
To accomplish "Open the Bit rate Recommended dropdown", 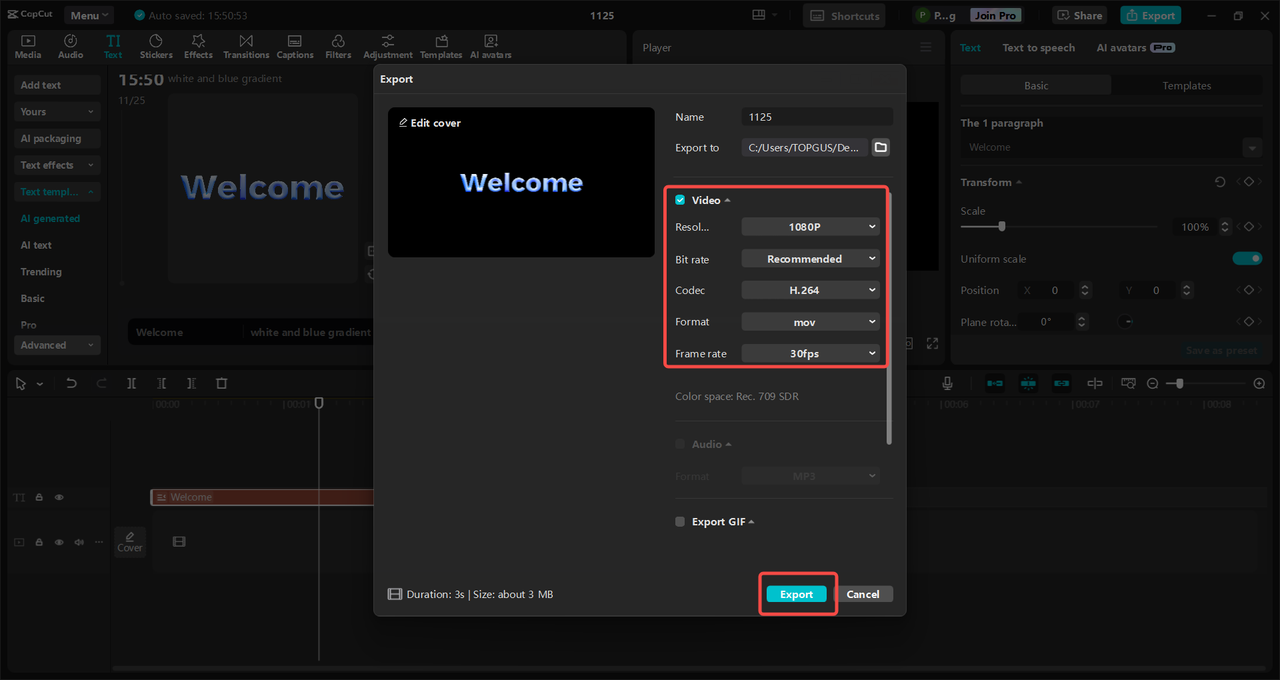I will click(811, 259).
